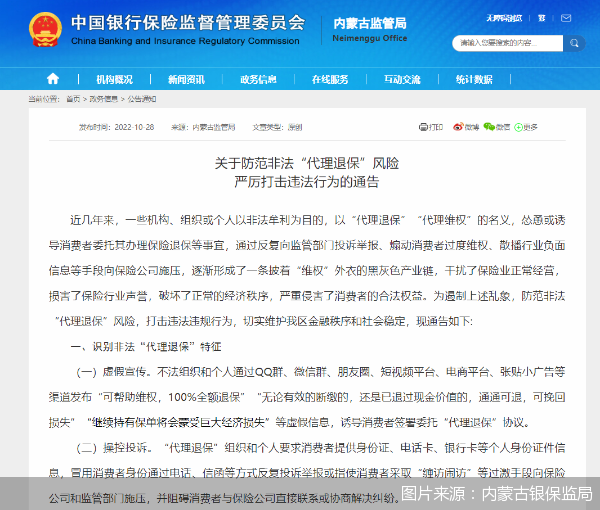Click the 内蒙古监管局 office title
This screenshot has height=510, width=600.
pos(370,23)
